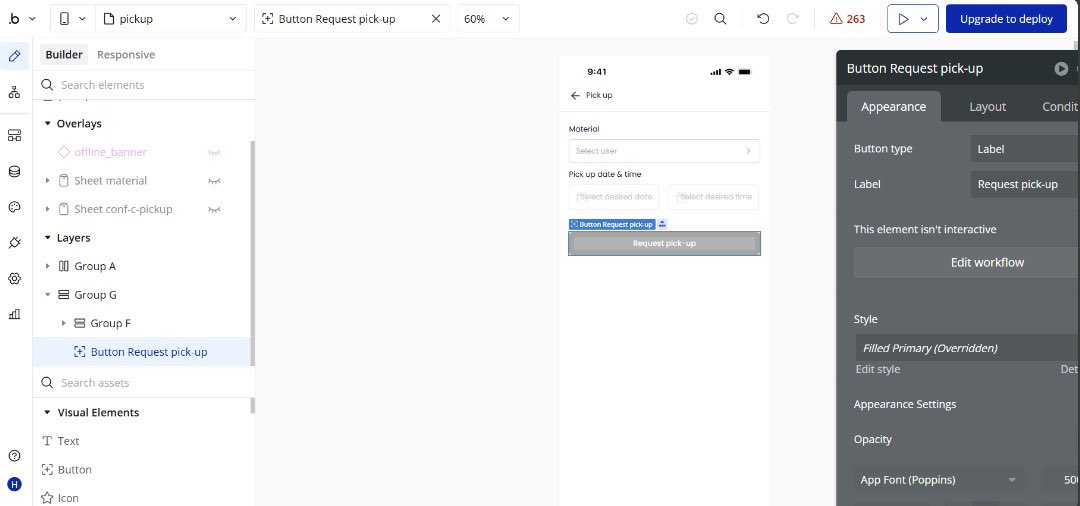Open the Filled Primary style dropdown
The height and width of the screenshot is (506, 1080).
[x=967, y=348]
